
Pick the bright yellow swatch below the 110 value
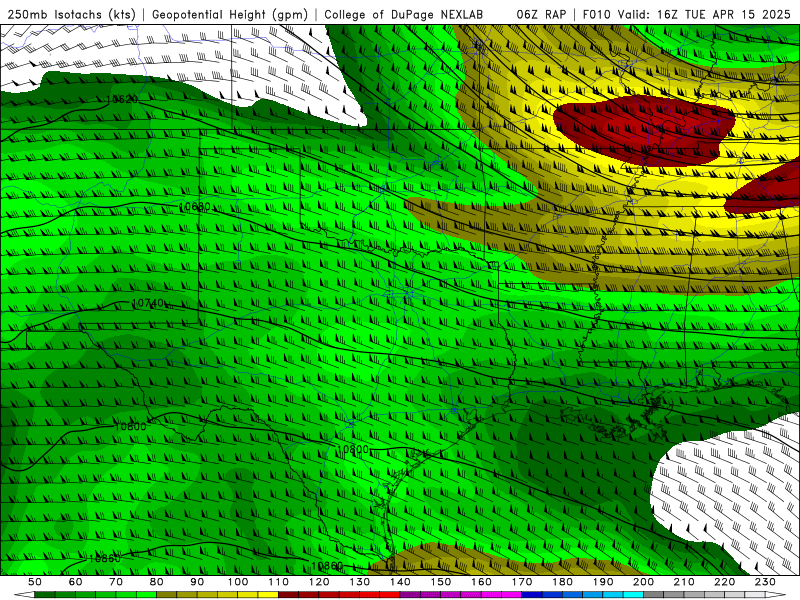268,595
